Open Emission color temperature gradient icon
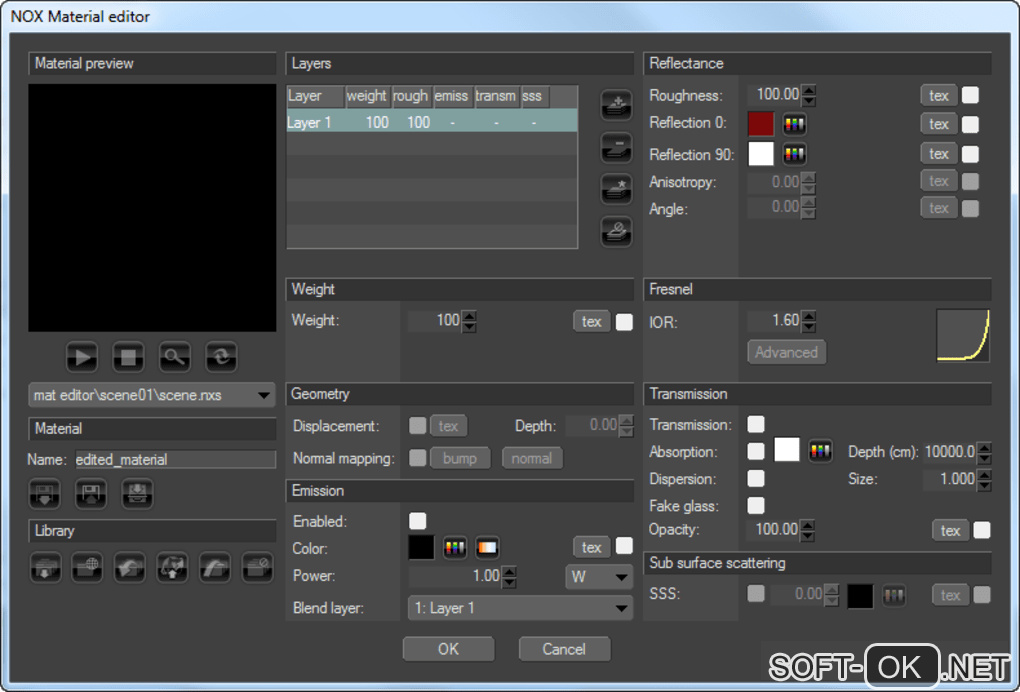 click(487, 547)
